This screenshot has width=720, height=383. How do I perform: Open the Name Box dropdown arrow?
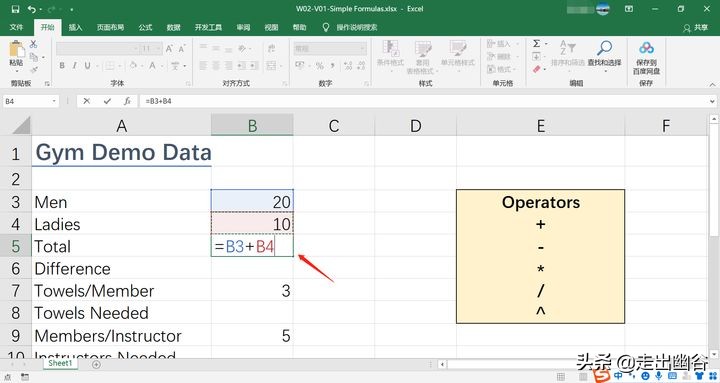54,101
